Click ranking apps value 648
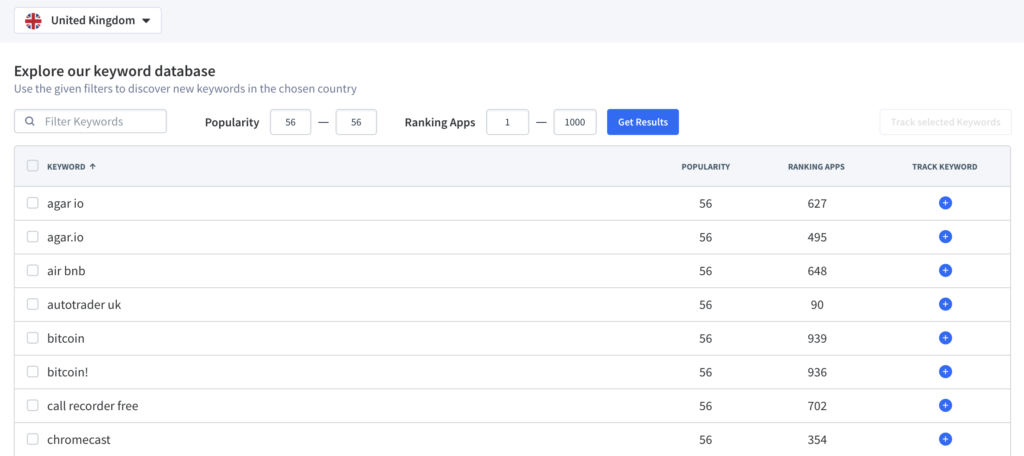1024x456 pixels. pyautogui.click(x=816, y=271)
